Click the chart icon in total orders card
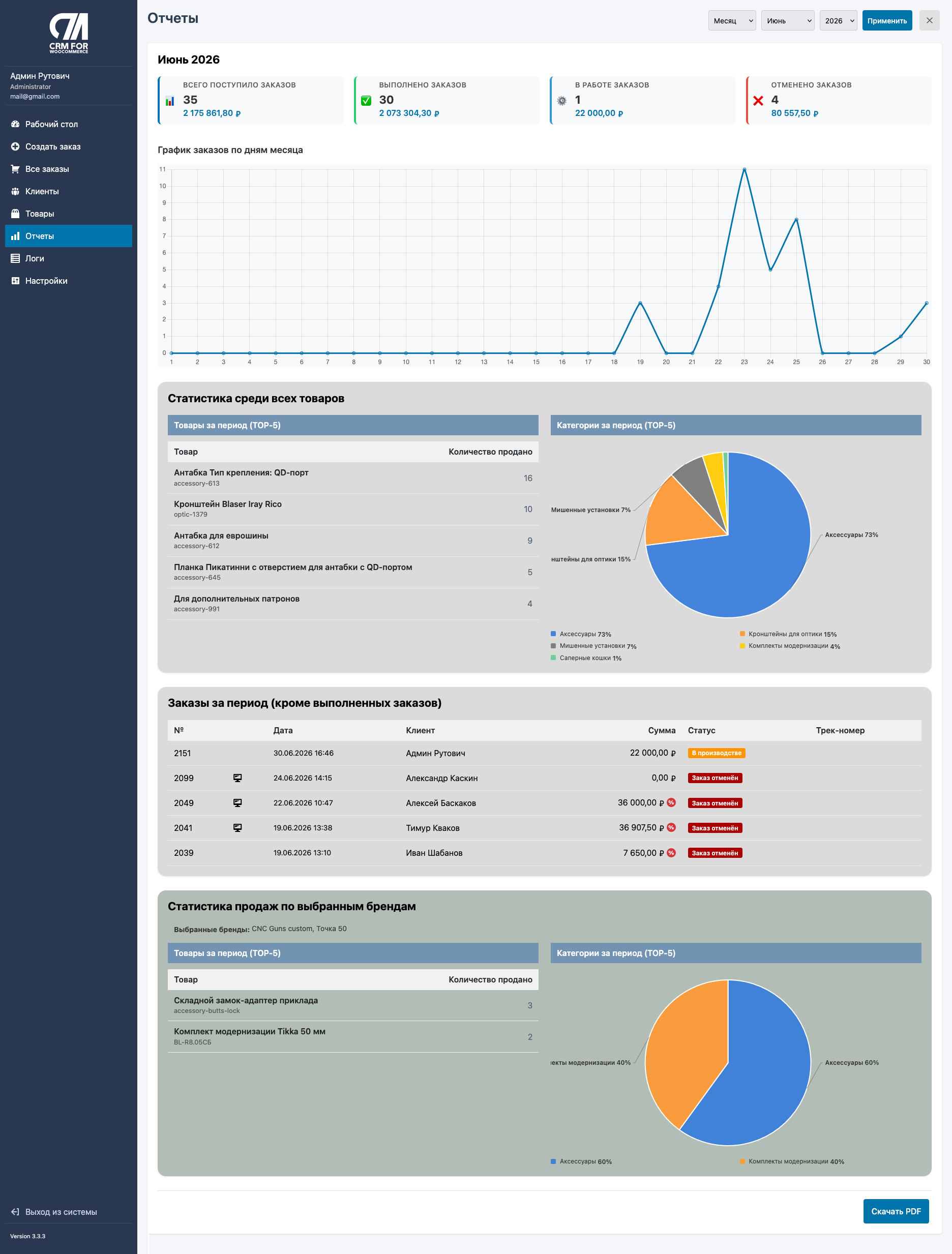Viewport: 952px width, 1254px height. click(x=169, y=101)
